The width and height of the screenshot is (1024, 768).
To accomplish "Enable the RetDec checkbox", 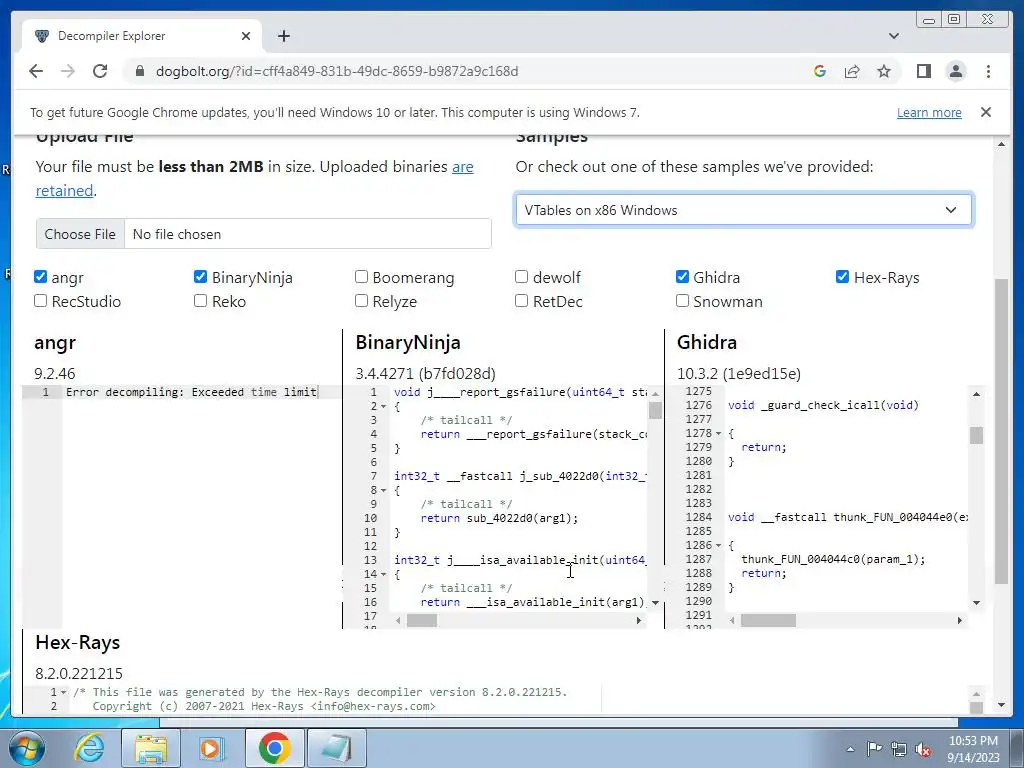I will click(521, 301).
